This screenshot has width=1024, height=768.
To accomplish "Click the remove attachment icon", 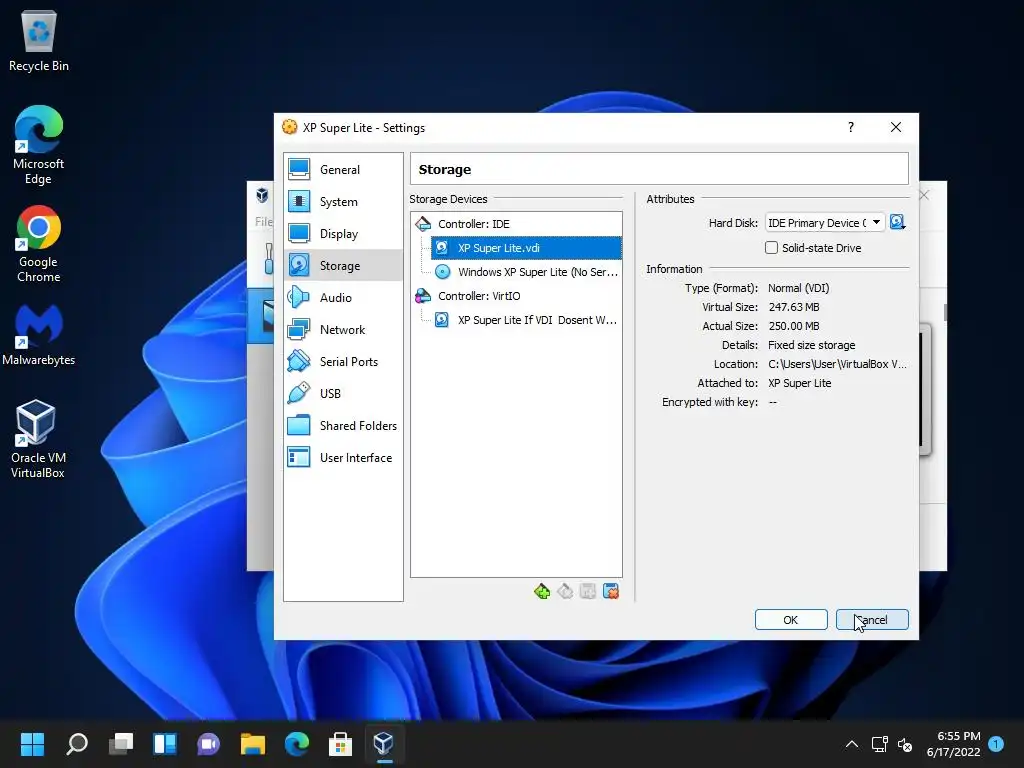I will click(x=611, y=592).
